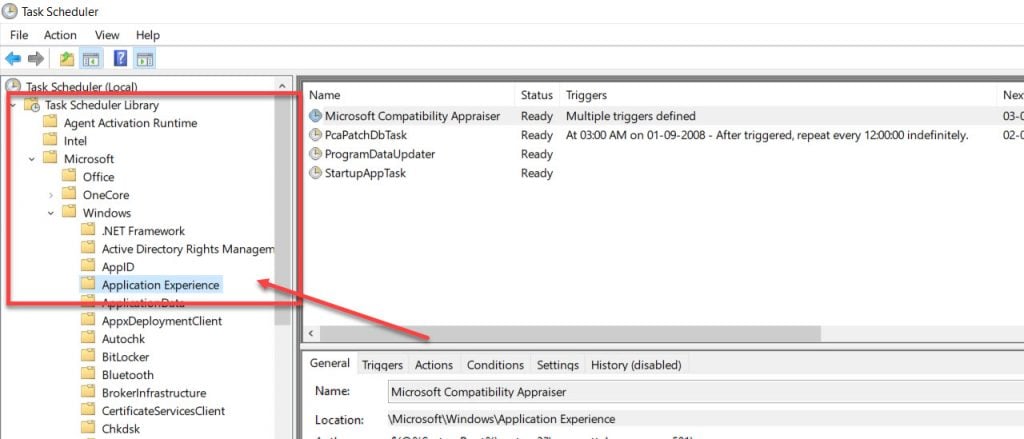Switch to the Conditions tab

495,365
